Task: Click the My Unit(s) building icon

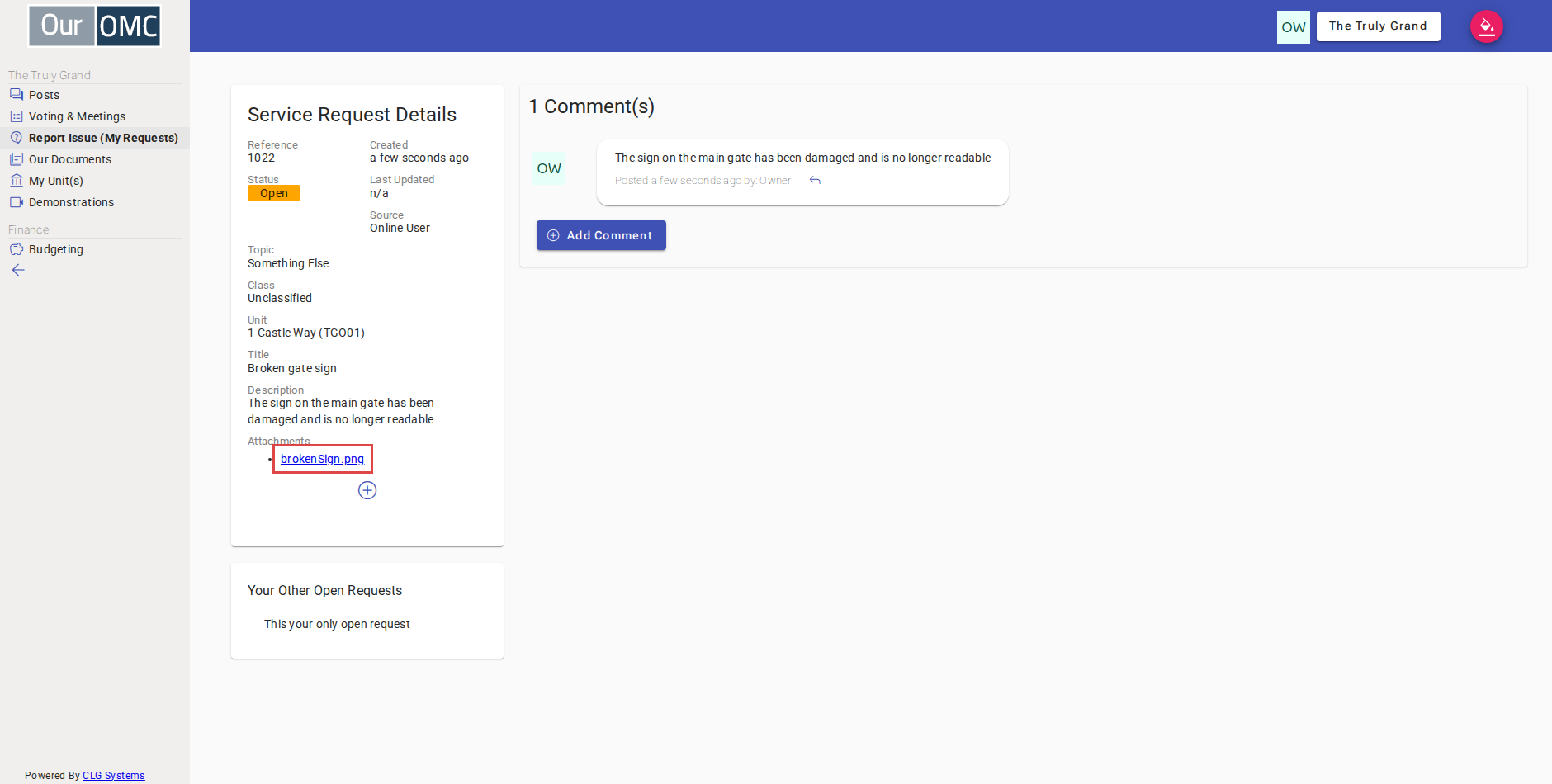Action: tap(17, 181)
